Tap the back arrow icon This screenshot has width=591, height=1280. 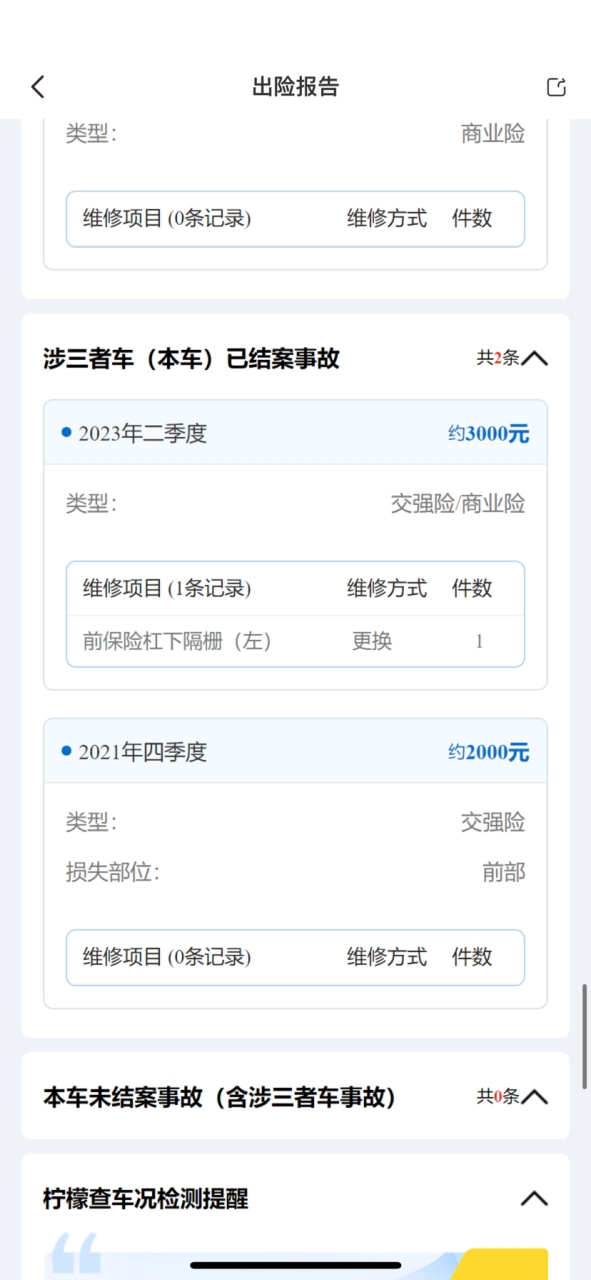tap(38, 87)
